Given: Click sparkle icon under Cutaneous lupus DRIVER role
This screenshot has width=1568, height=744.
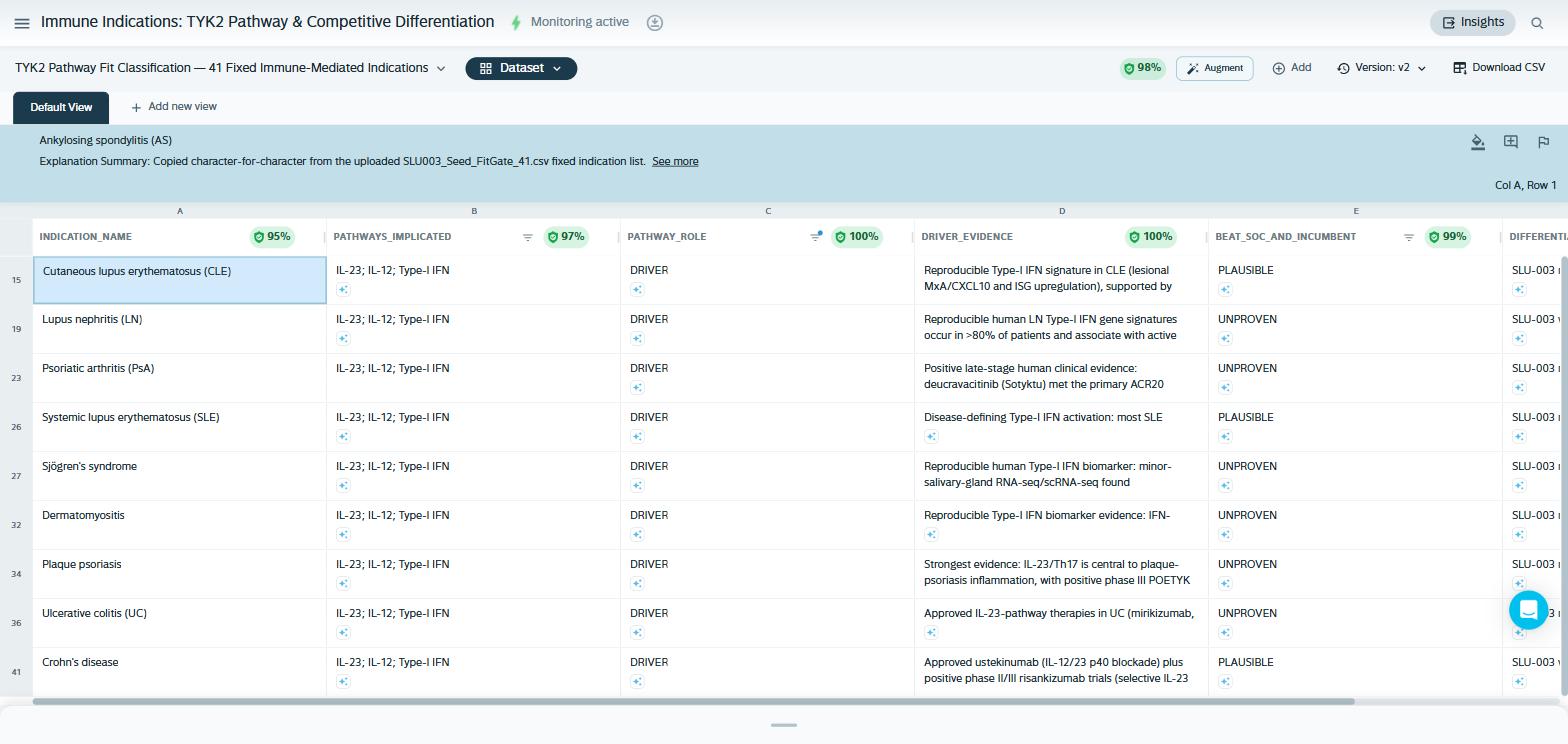Looking at the screenshot, I should point(637,290).
